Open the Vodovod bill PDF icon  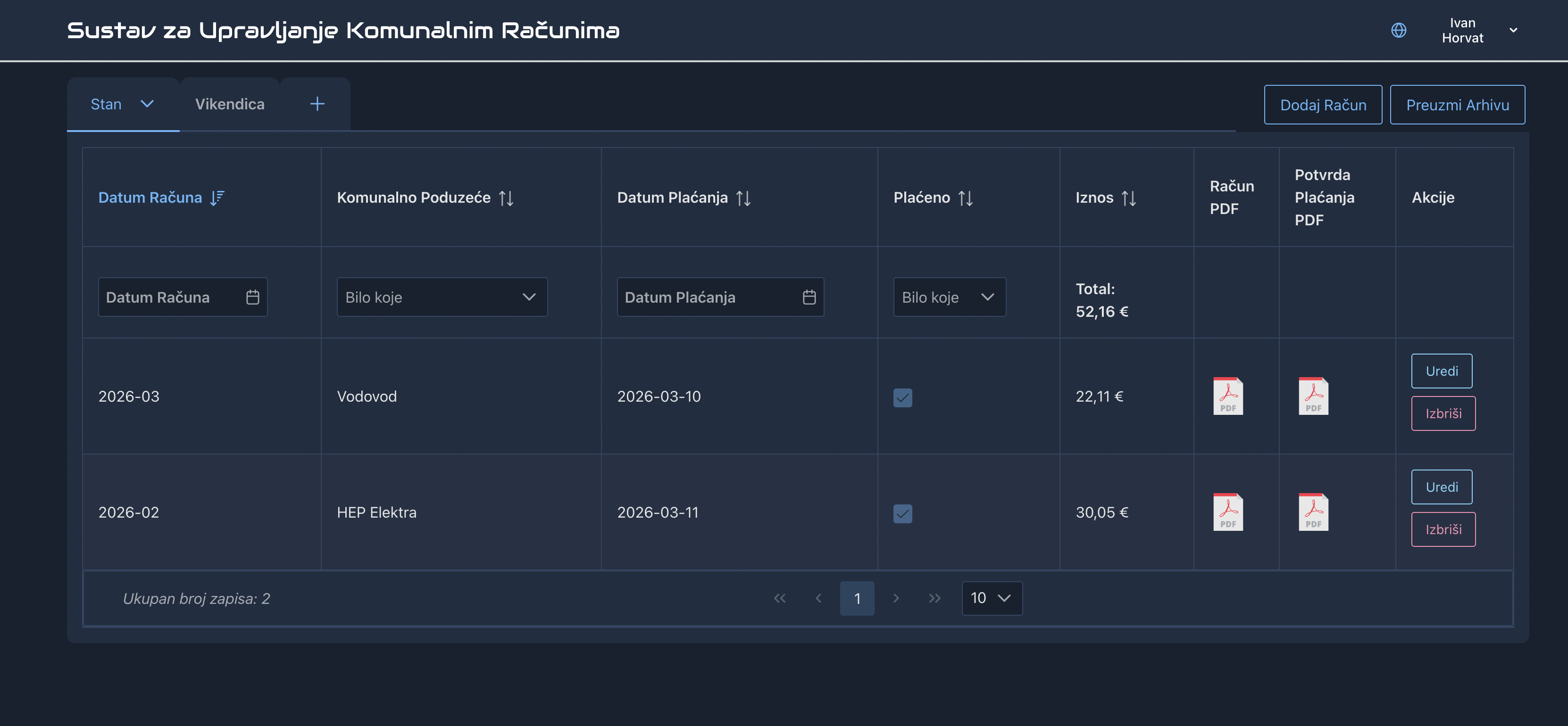(x=1228, y=396)
